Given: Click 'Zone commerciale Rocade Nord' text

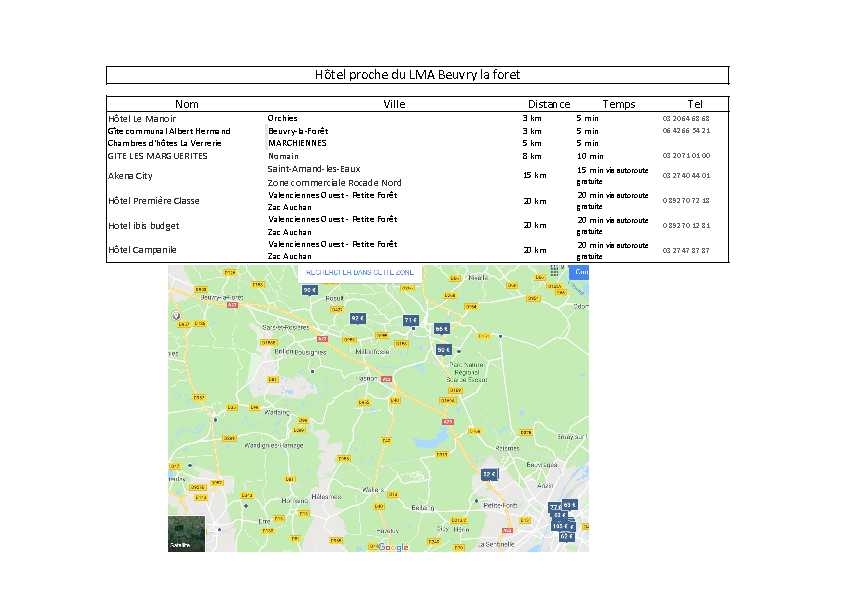Looking at the screenshot, I should (334, 183).
